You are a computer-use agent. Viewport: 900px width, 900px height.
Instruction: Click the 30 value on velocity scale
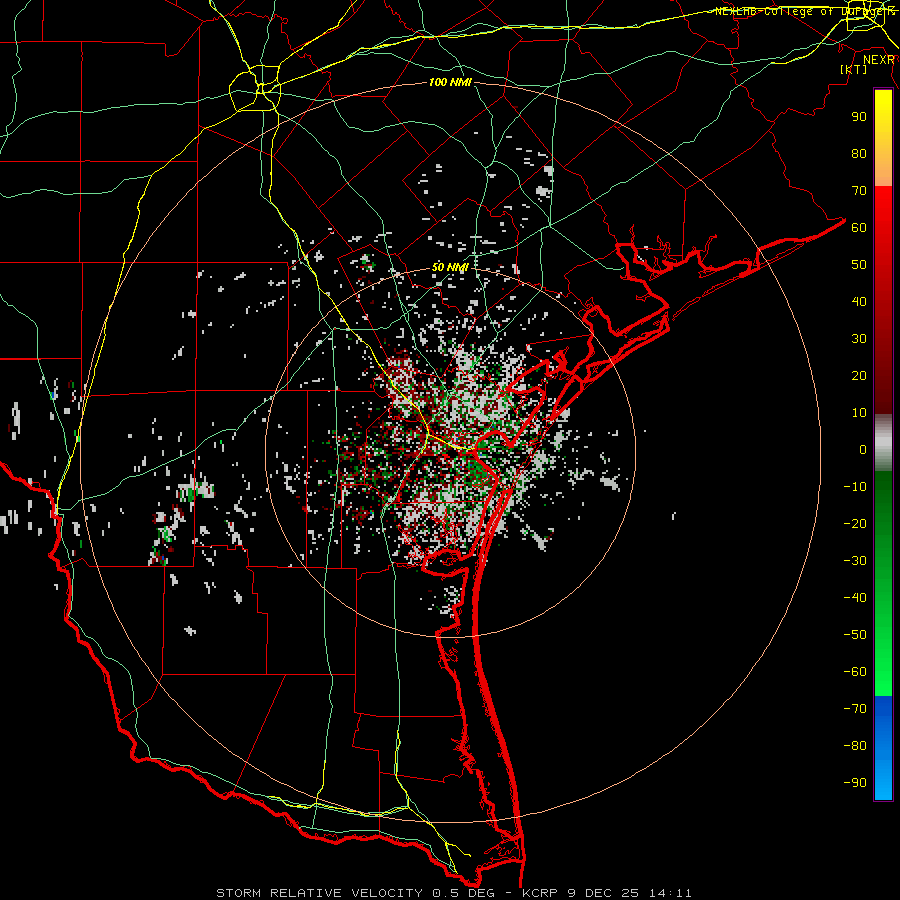859,339
